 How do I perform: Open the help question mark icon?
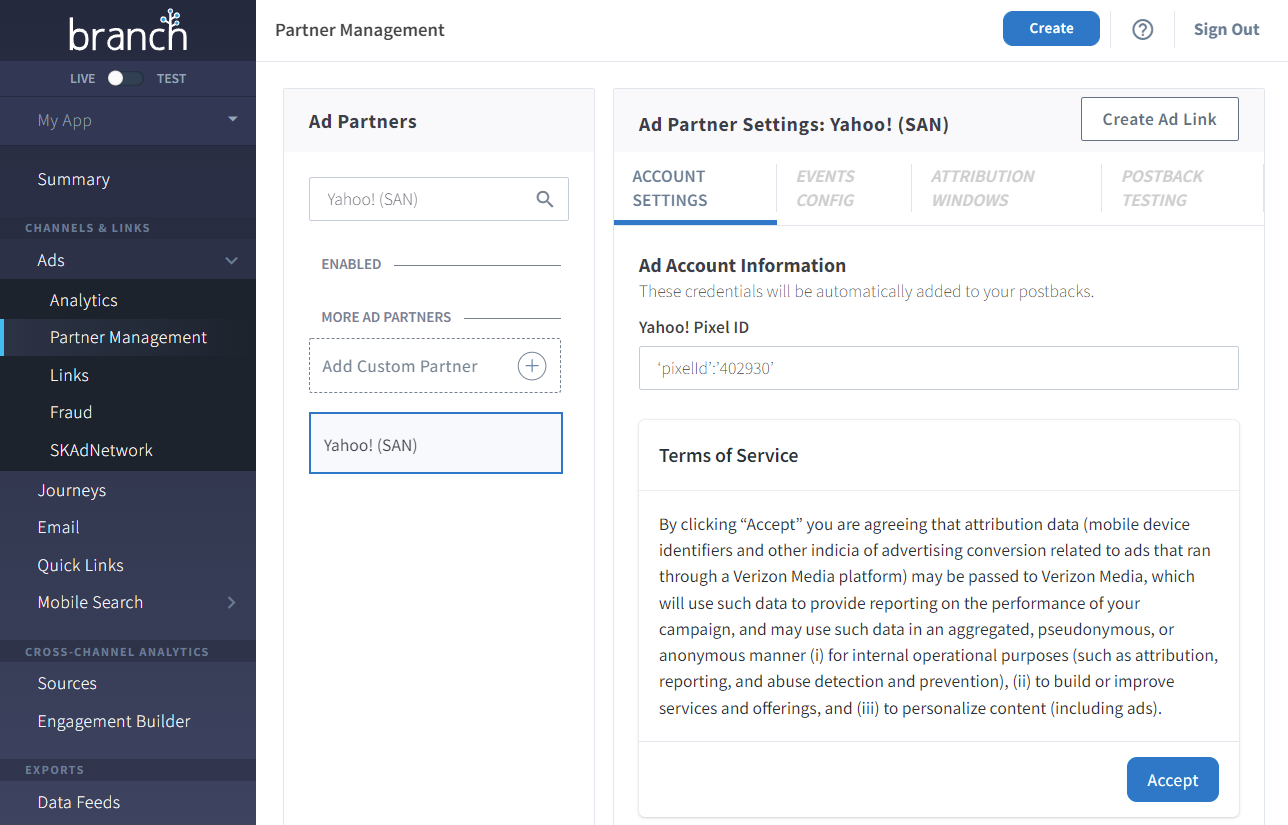pyautogui.click(x=1143, y=30)
